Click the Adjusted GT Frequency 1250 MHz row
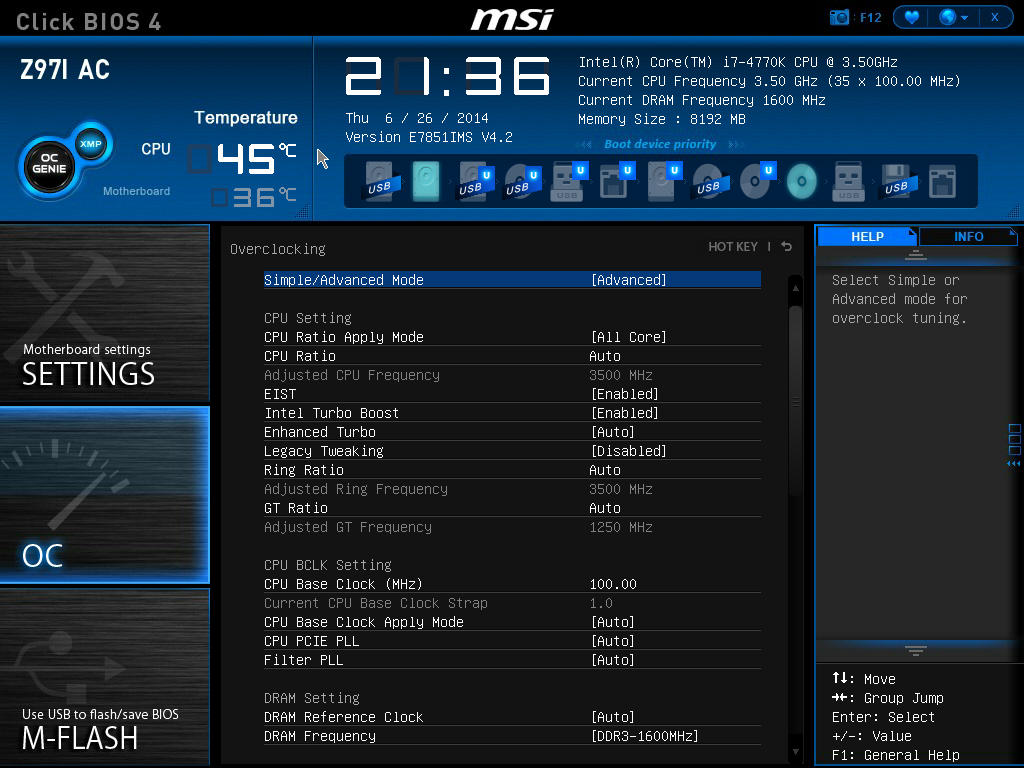 pyautogui.click(x=512, y=526)
